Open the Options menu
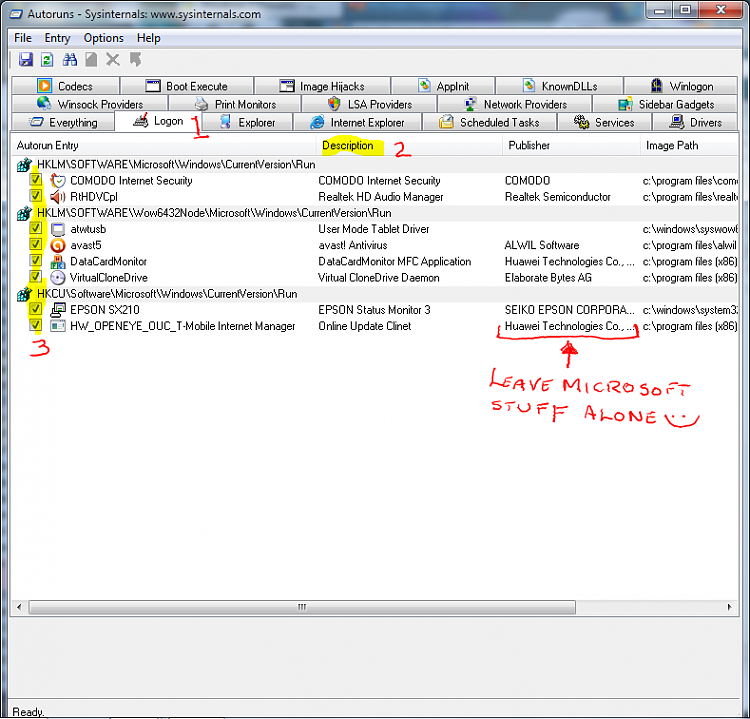The height and width of the screenshot is (719, 750). click(103, 38)
